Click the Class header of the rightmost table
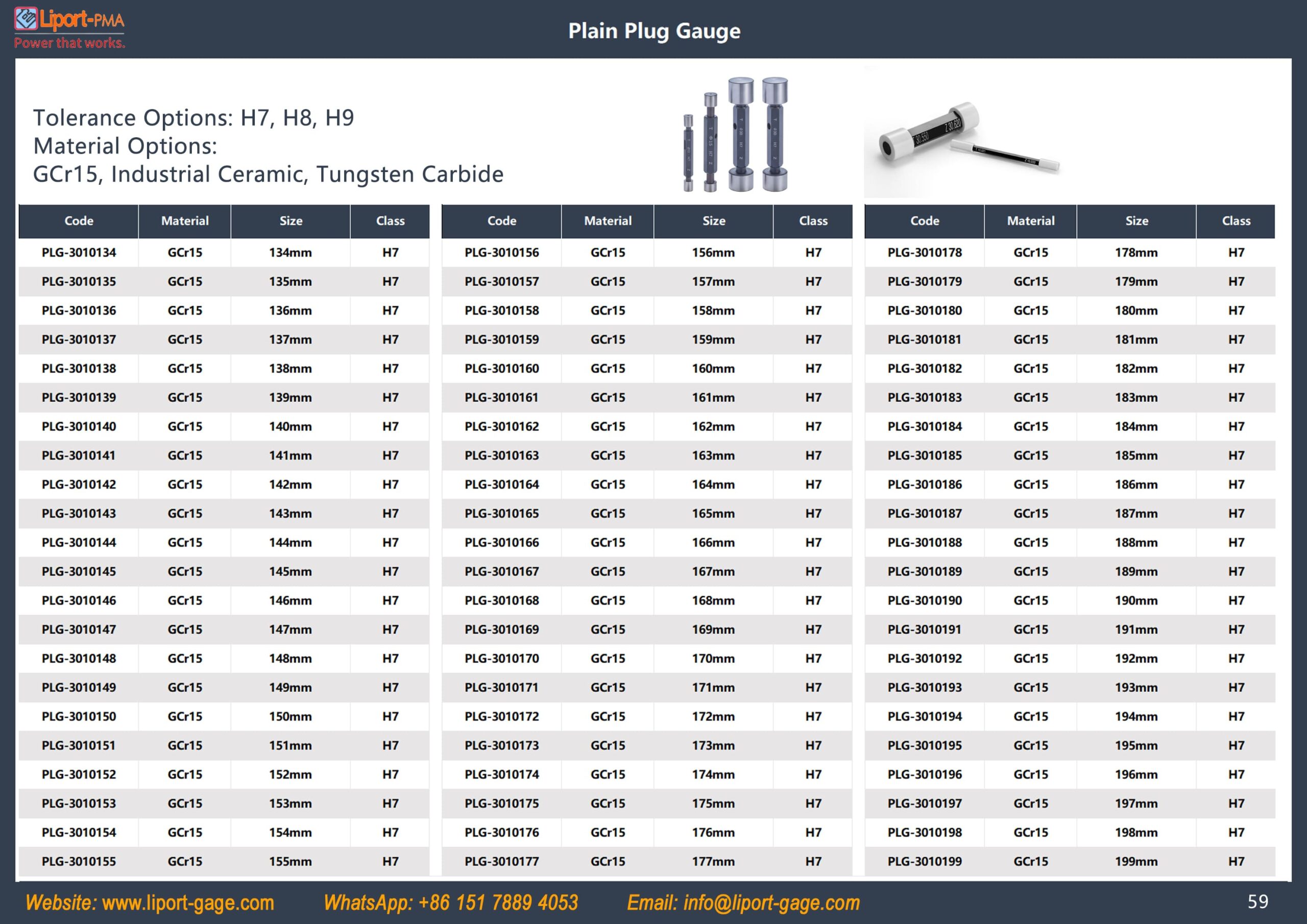The image size is (1307, 924). pos(1236,221)
